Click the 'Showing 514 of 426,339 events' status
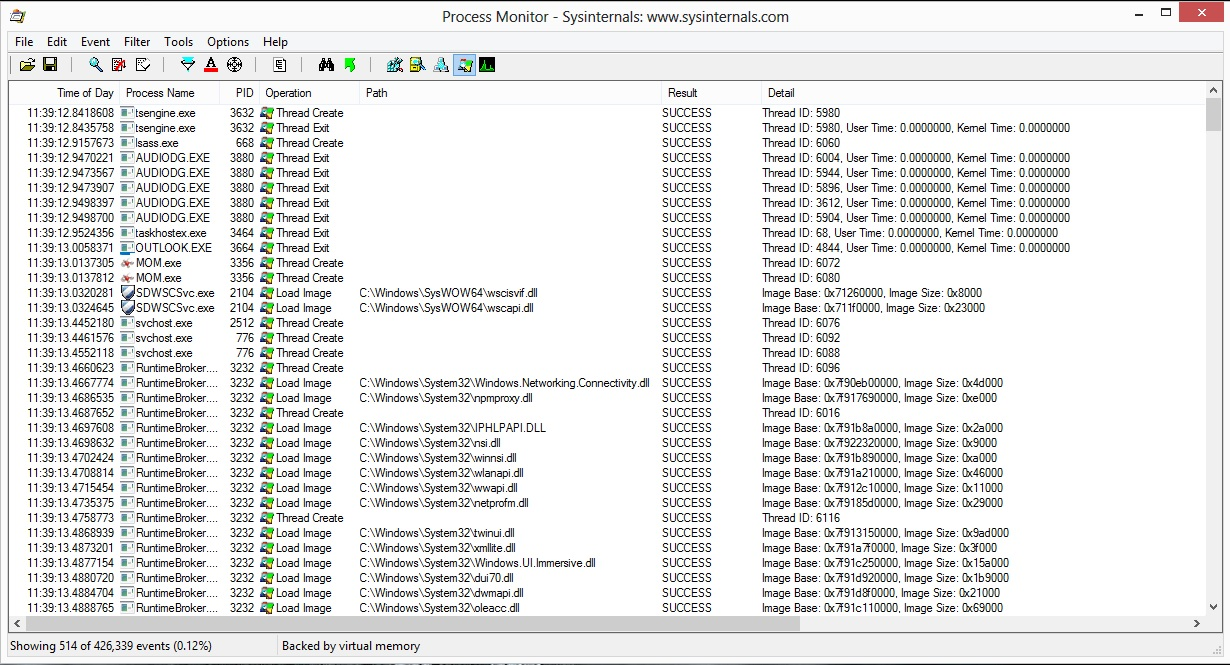The image size is (1230, 665). (x=111, y=646)
